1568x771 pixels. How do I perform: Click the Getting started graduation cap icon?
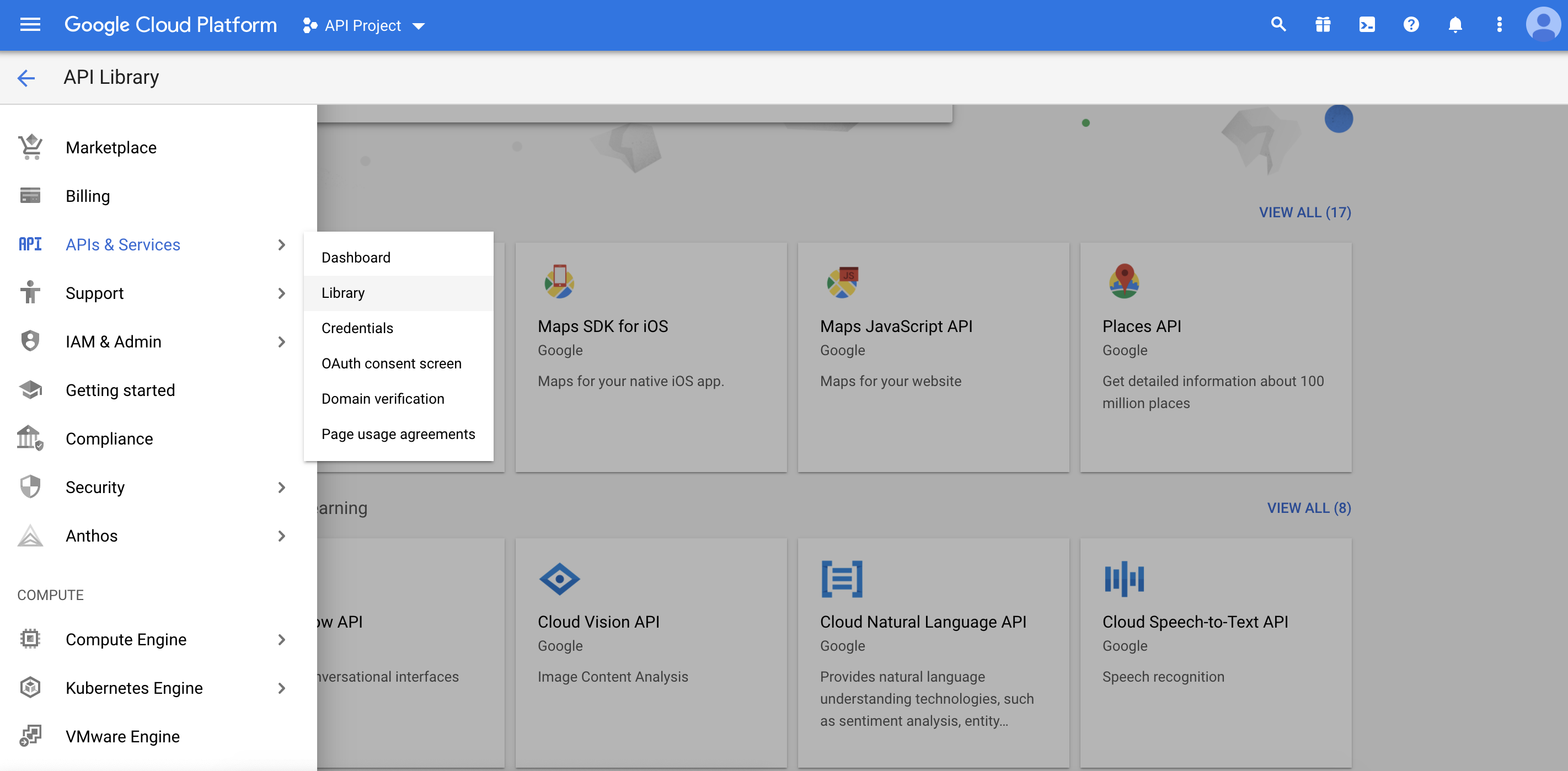point(30,390)
